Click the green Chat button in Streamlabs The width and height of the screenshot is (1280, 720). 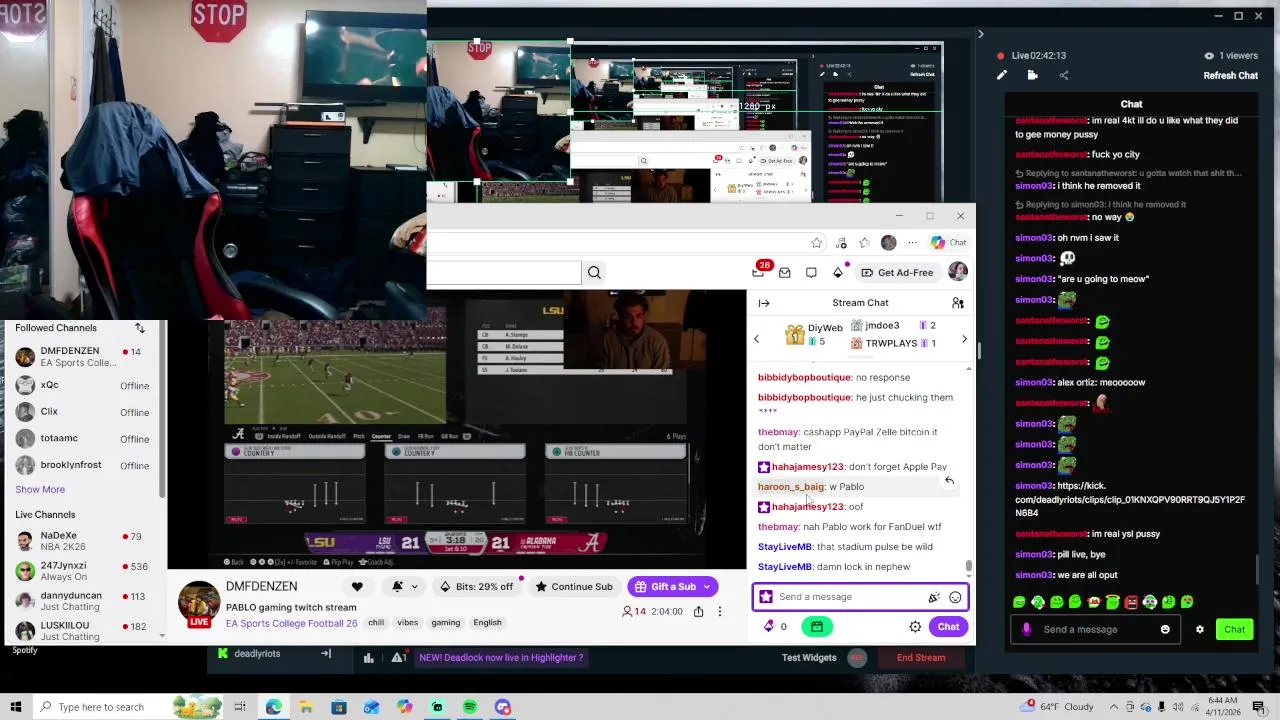(x=1234, y=629)
